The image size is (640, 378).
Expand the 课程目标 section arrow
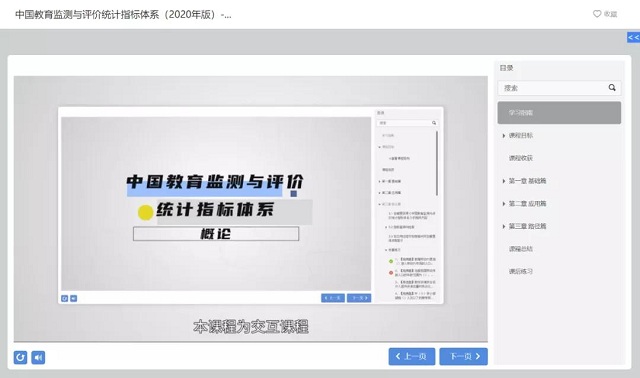pyautogui.click(x=504, y=136)
